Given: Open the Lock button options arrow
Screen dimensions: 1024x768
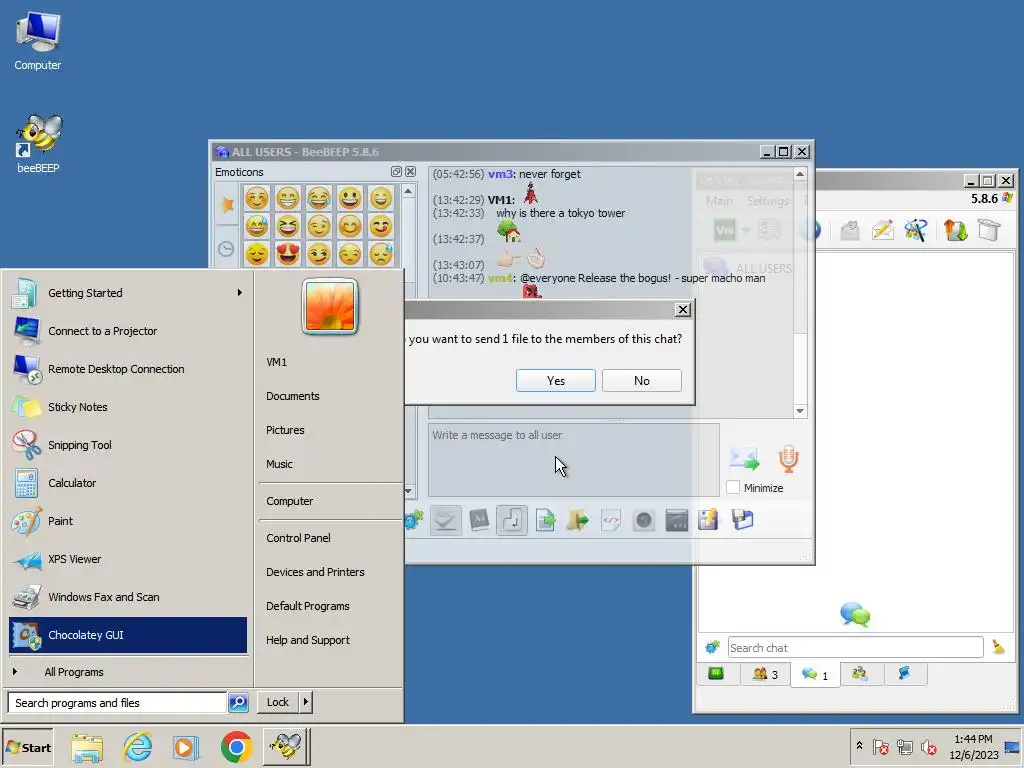Looking at the screenshot, I should coord(306,702).
